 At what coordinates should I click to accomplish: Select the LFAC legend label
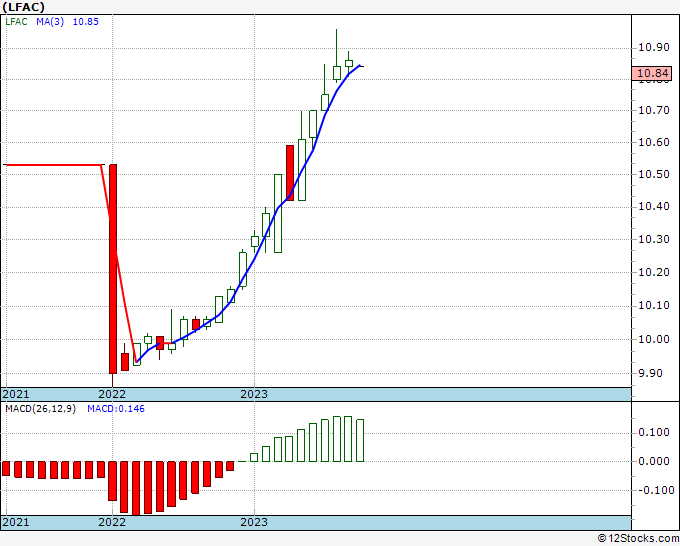[x=16, y=22]
